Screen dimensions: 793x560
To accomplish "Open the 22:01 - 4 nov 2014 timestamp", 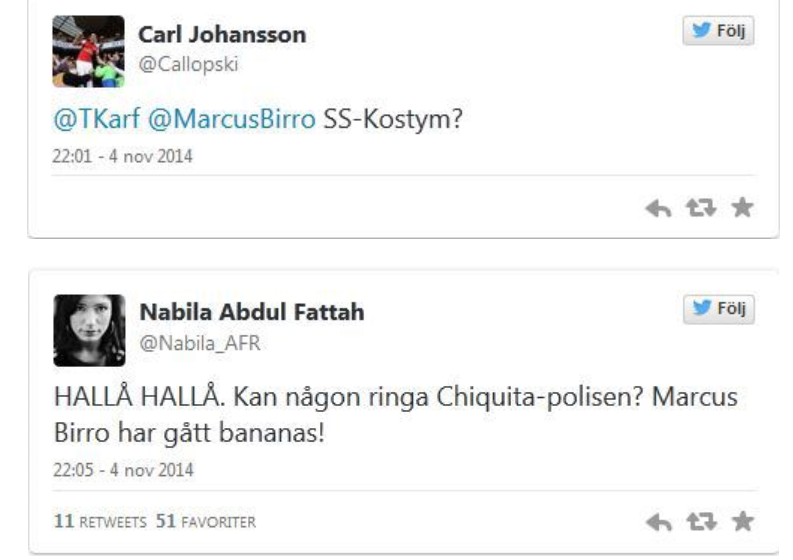I will (108, 156).
